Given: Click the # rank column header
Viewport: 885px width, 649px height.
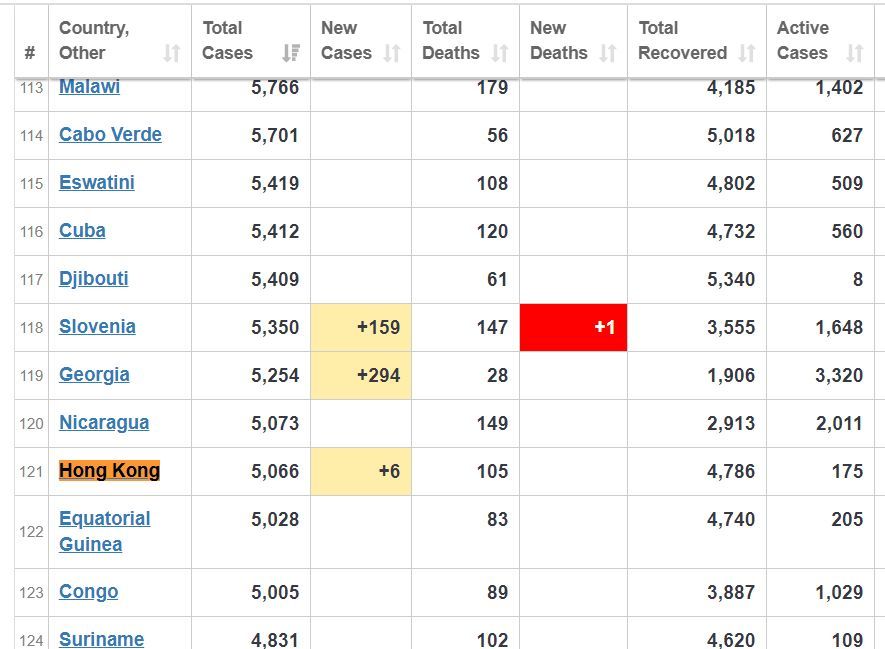Looking at the screenshot, I should click(30, 53).
